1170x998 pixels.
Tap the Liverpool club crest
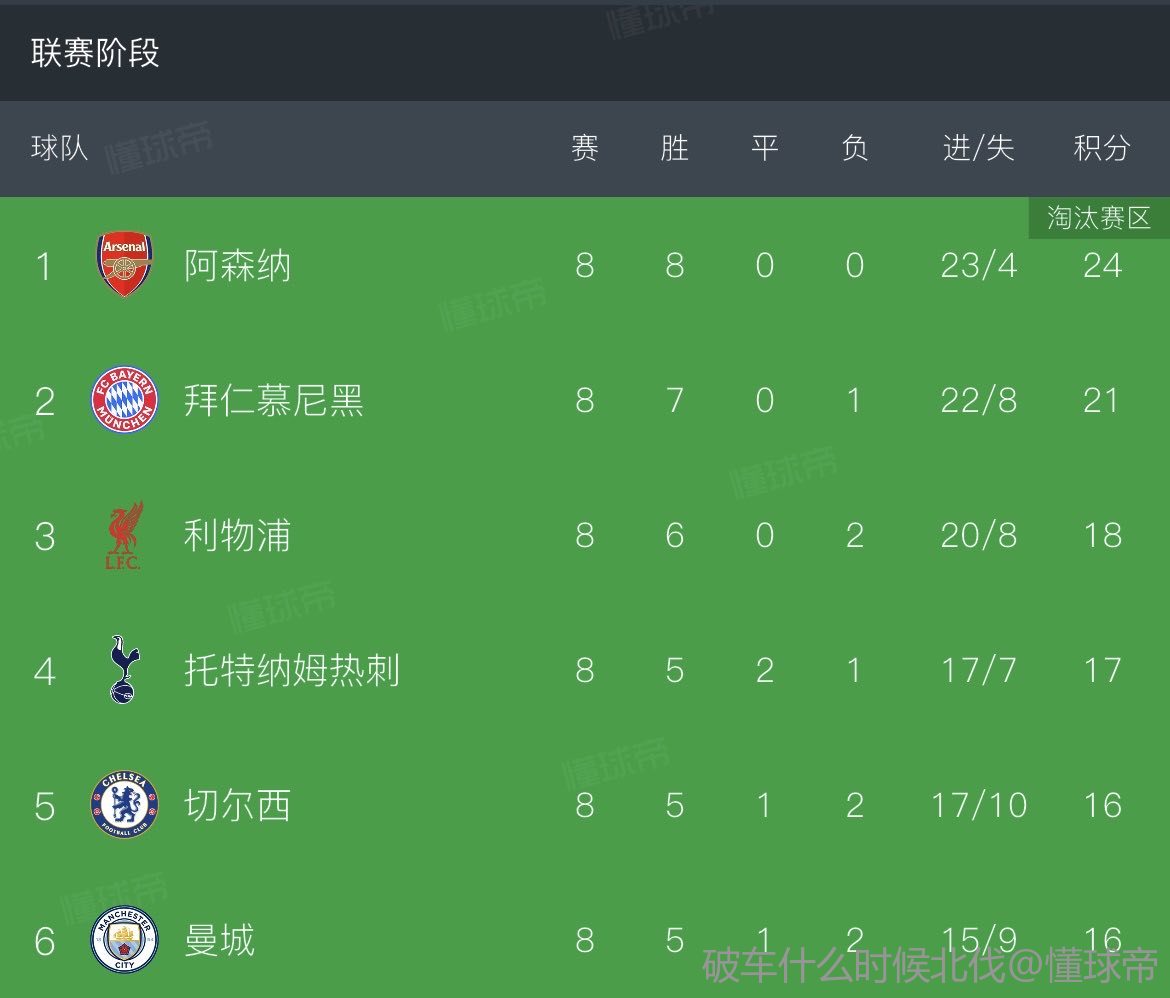click(x=124, y=536)
